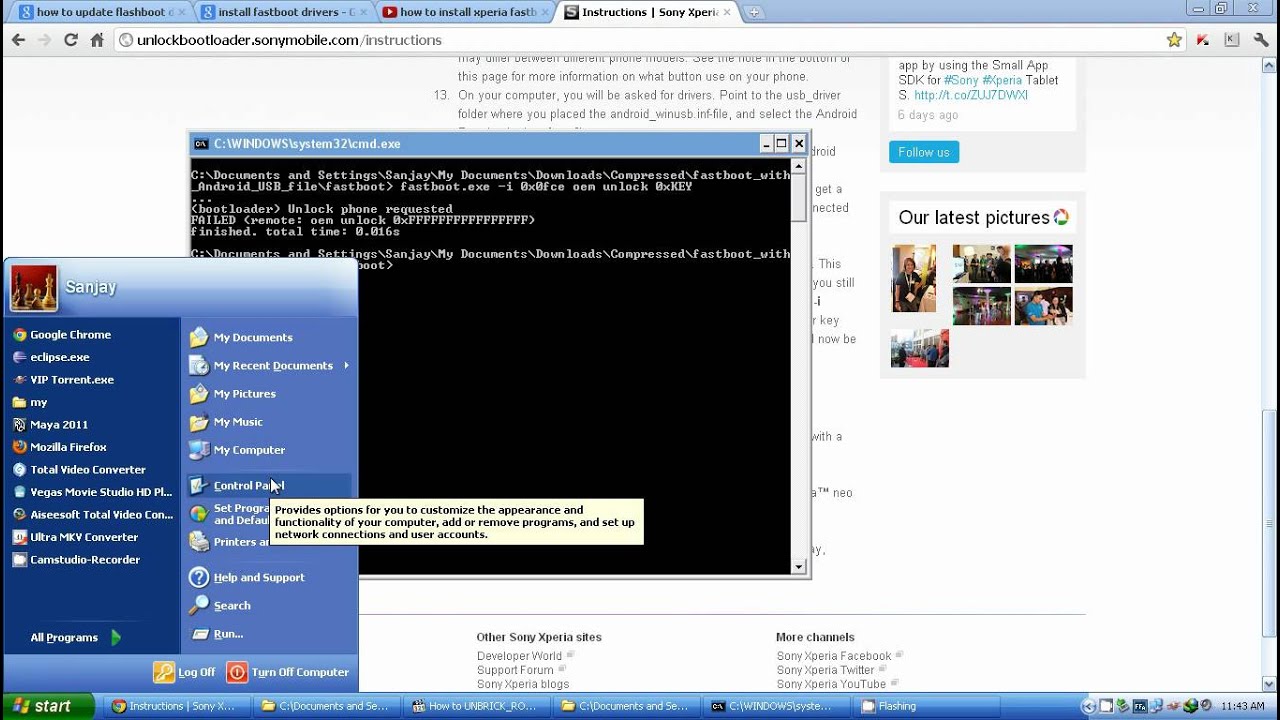1280x720 pixels.
Task: Open Sony Xperia YouTube link
Action: click(831, 684)
